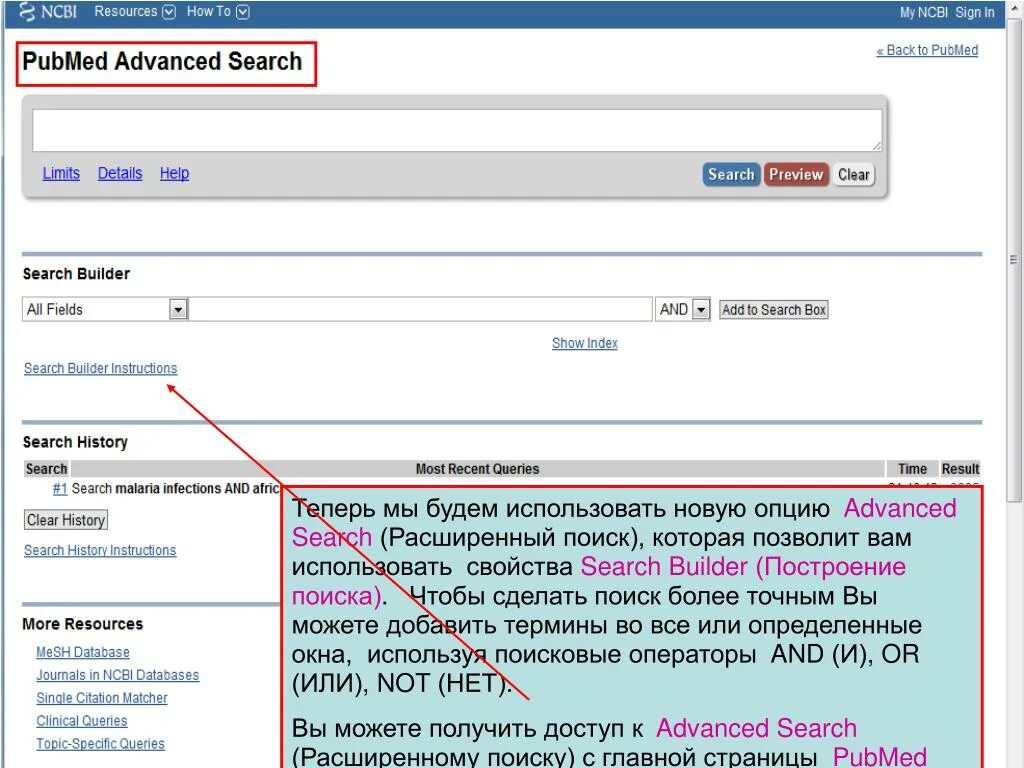Focus the Search Builder term field

point(421,309)
